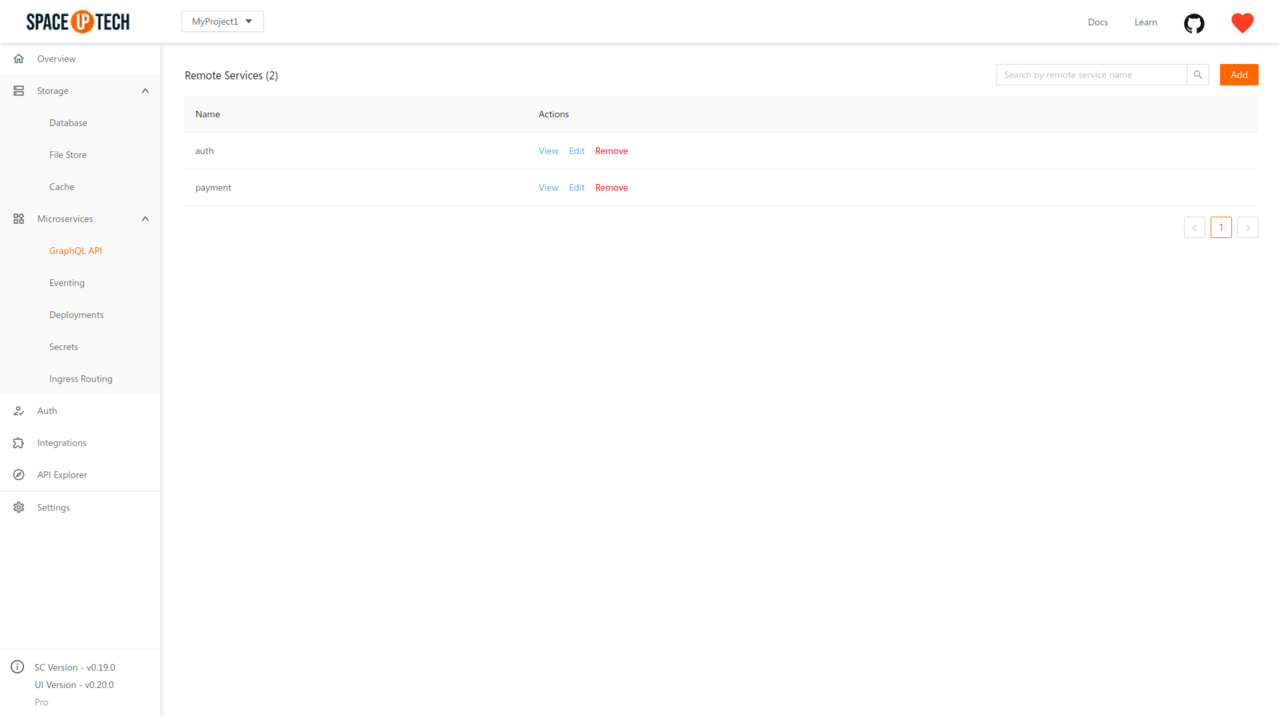
Task: Click the version info icon
Action: [17, 667]
